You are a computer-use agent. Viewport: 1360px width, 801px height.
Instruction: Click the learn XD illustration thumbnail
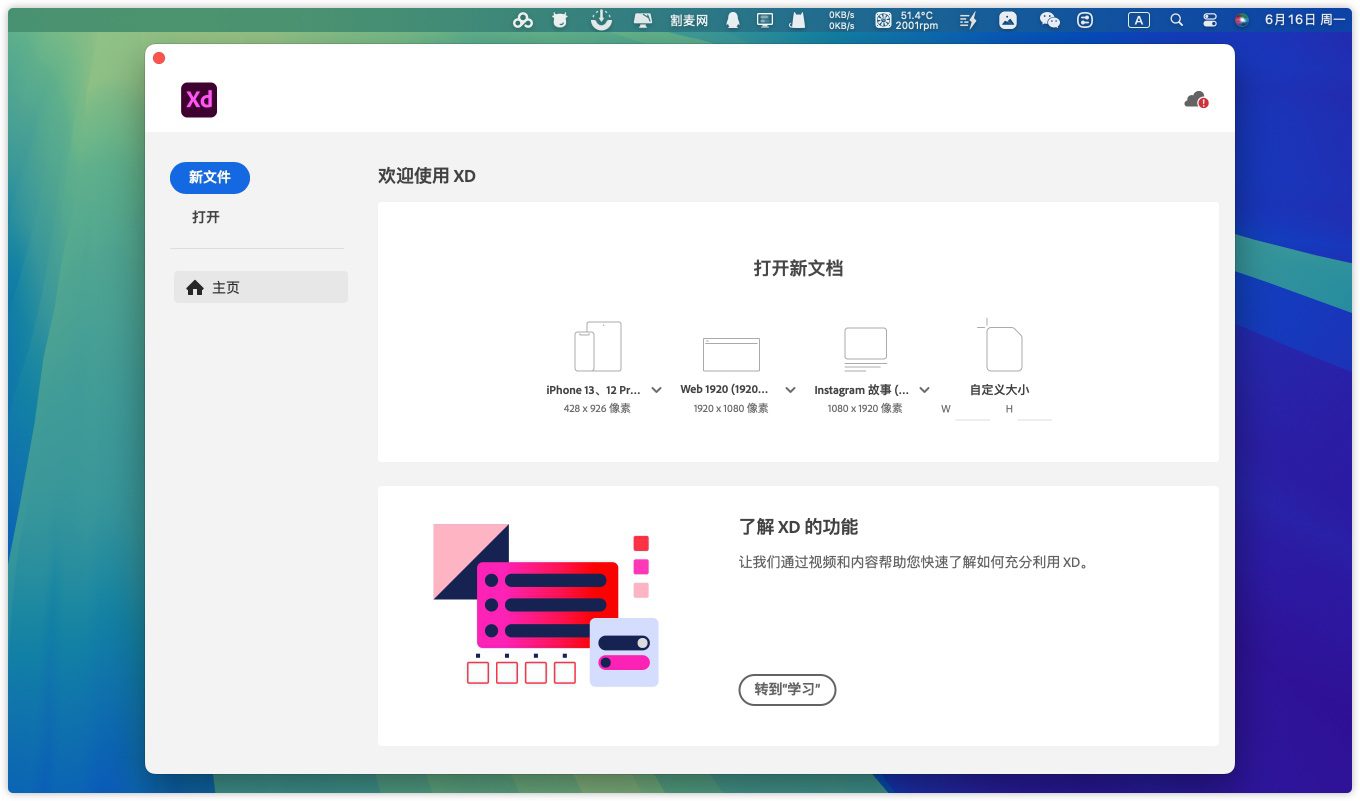[x=545, y=605]
